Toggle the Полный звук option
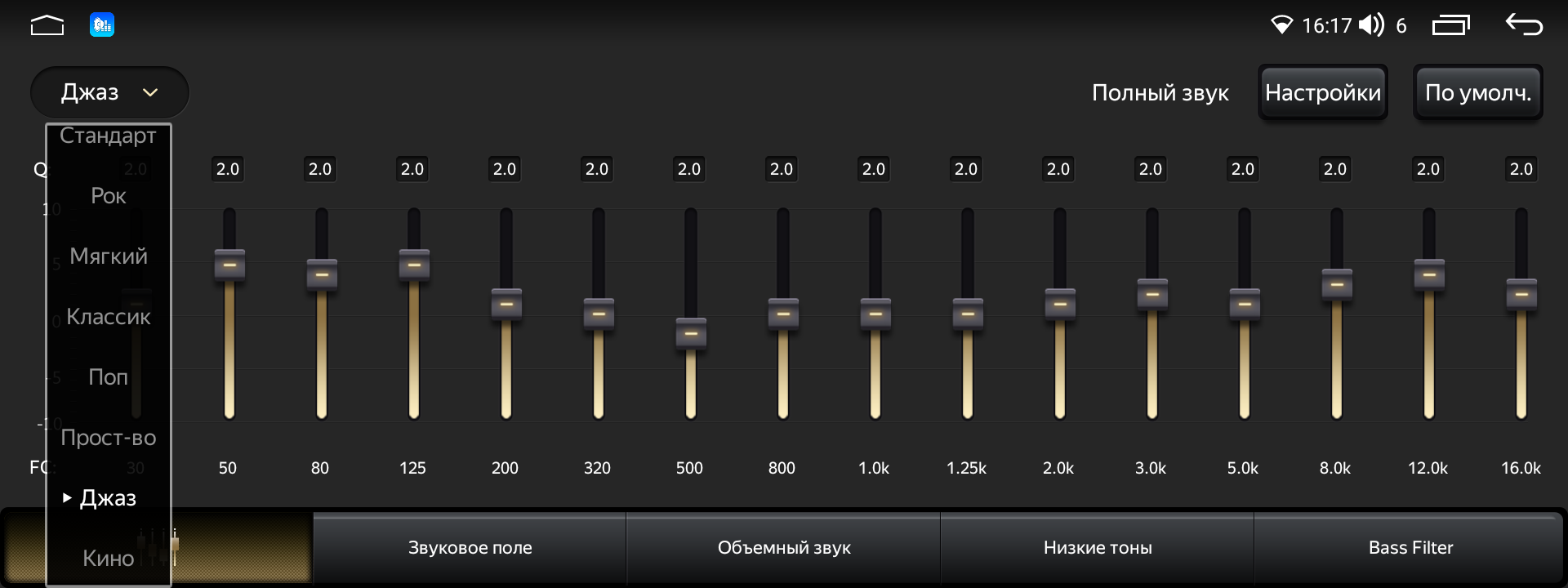The image size is (1568, 588). 1160,93
